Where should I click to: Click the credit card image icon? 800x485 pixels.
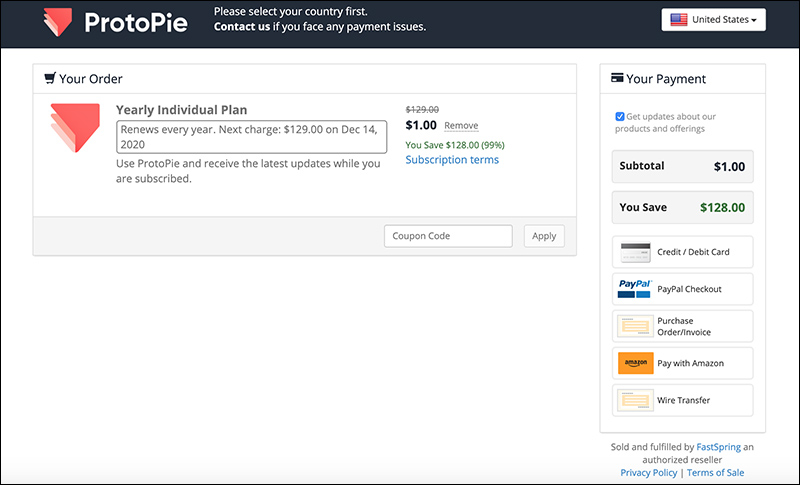coord(635,252)
